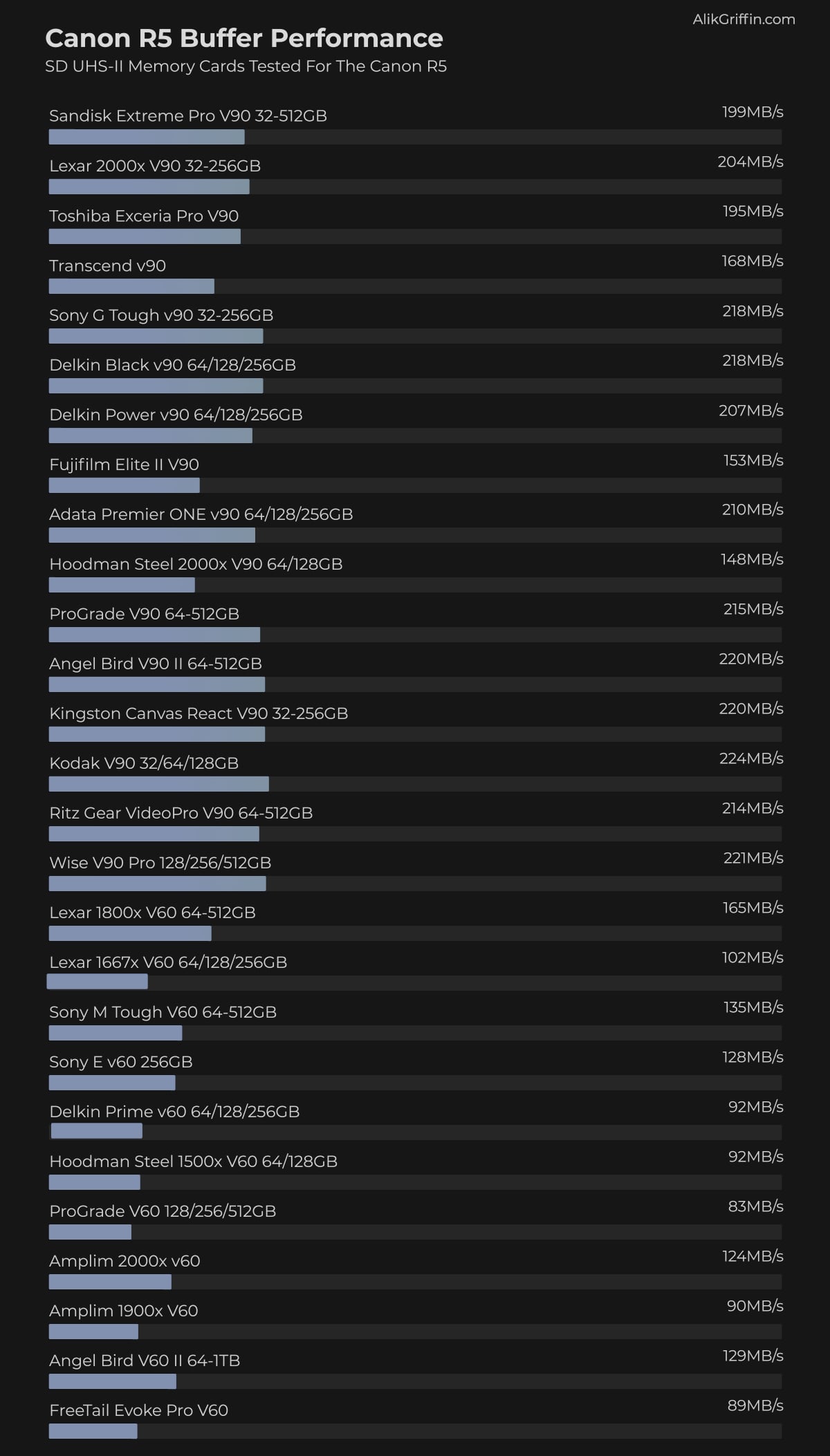Click the AlikGriffin.com watermark link

pos(744,19)
